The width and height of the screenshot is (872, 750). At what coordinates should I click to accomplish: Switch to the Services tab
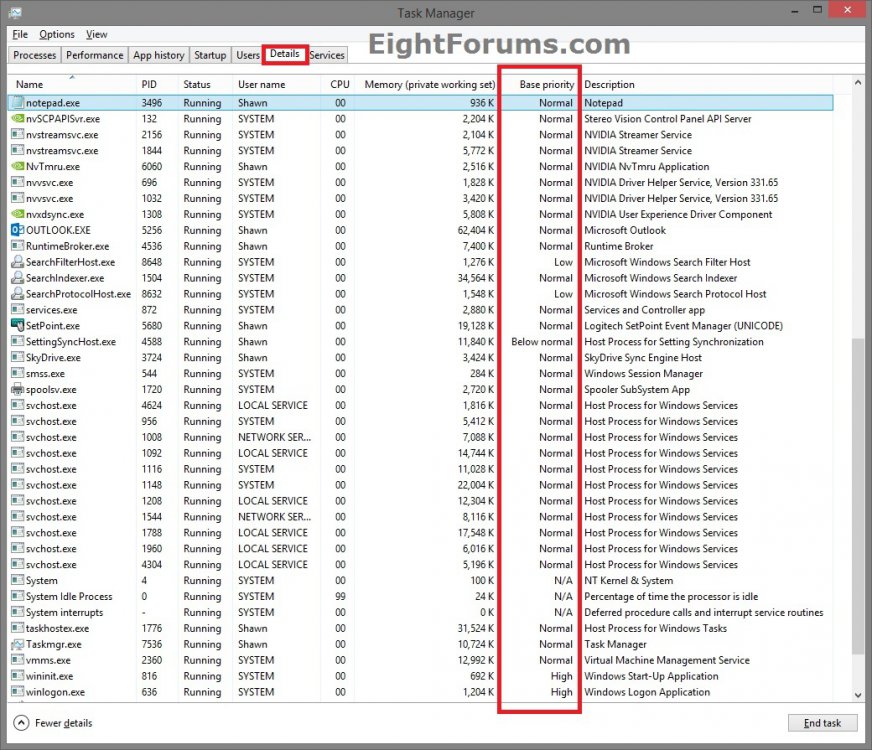(327, 55)
